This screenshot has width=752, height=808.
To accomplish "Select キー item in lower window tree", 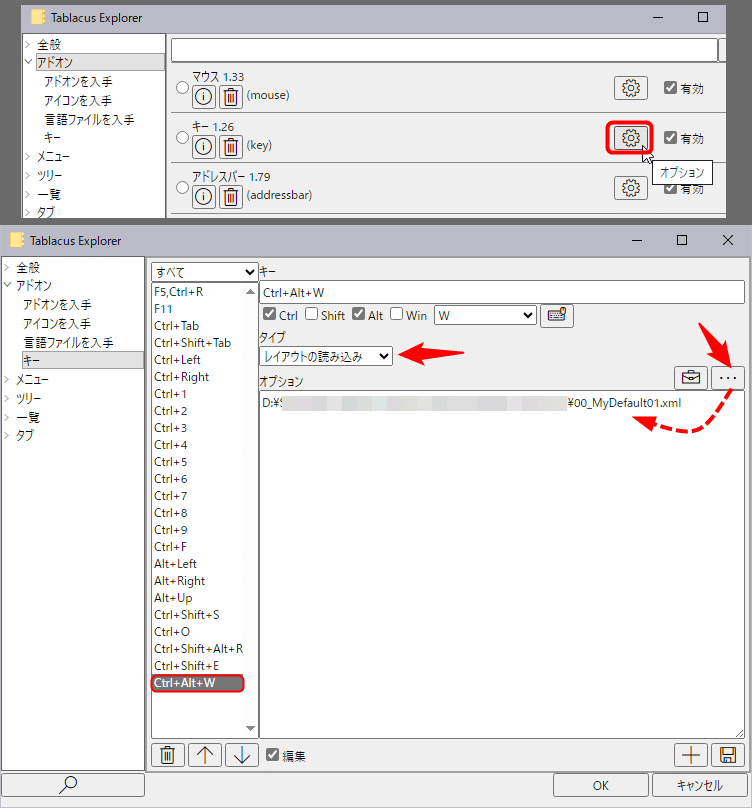I will pos(82,360).
